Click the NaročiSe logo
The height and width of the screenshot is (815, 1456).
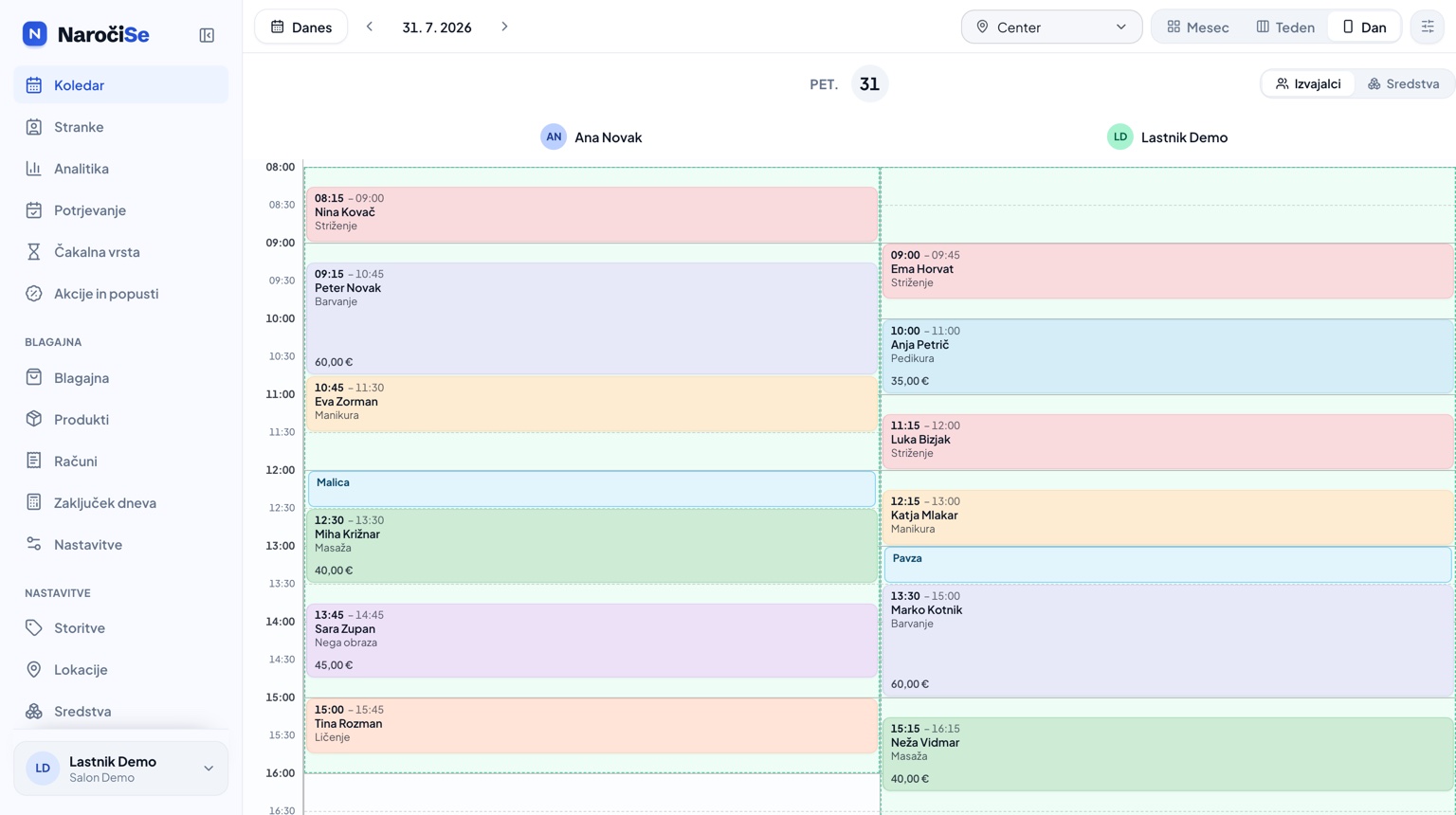tap(85, 34)
